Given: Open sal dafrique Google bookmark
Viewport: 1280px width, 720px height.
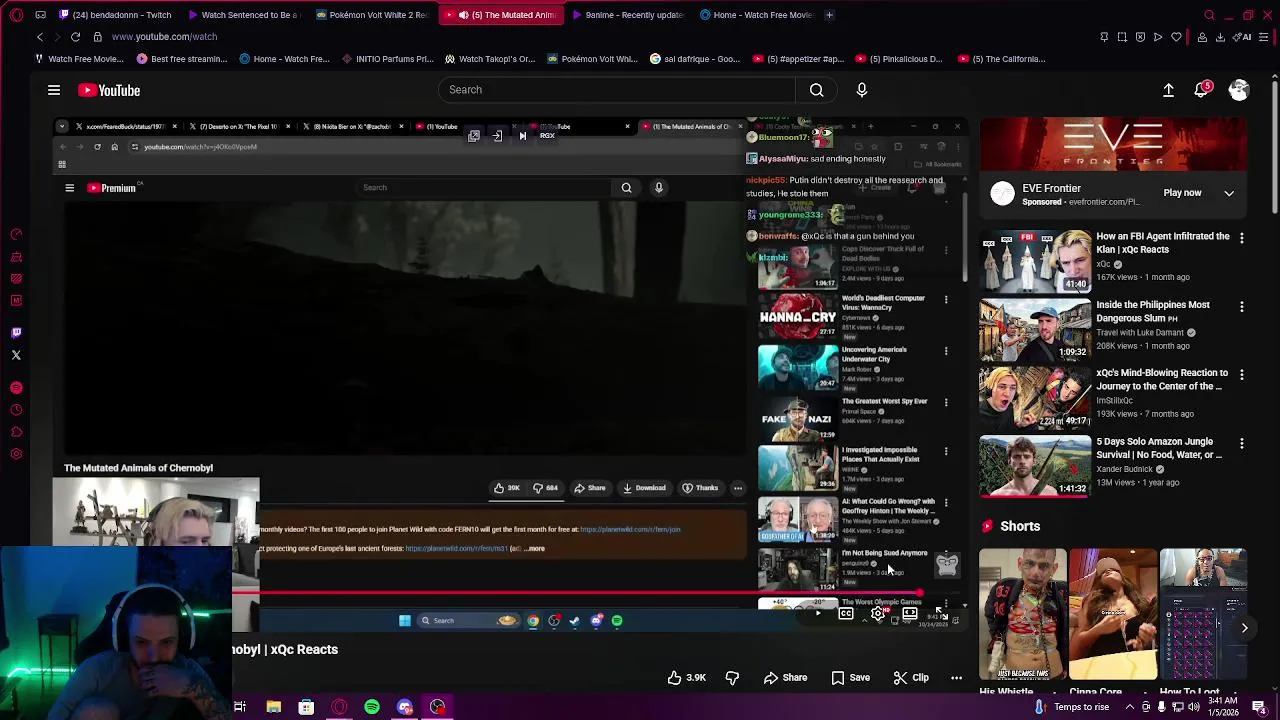Looking at the screenshot, I should click(x=694, y=59).
